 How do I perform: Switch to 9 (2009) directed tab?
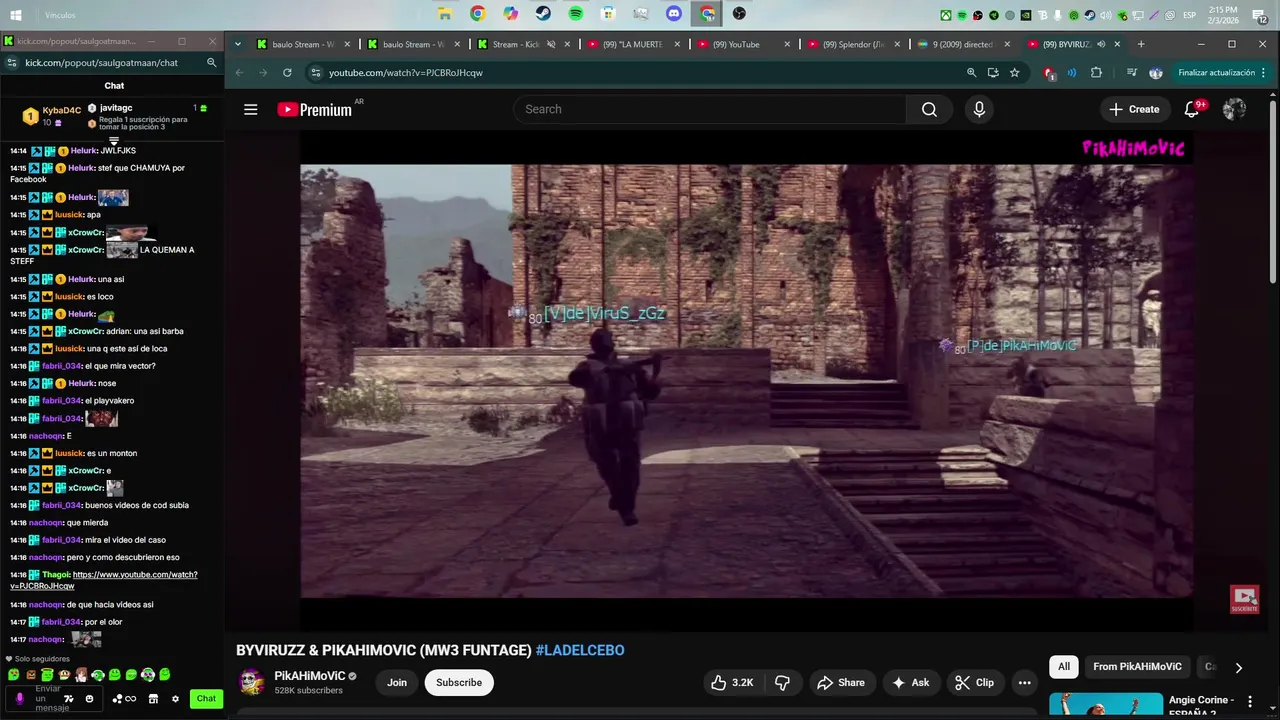coord(964,45)
